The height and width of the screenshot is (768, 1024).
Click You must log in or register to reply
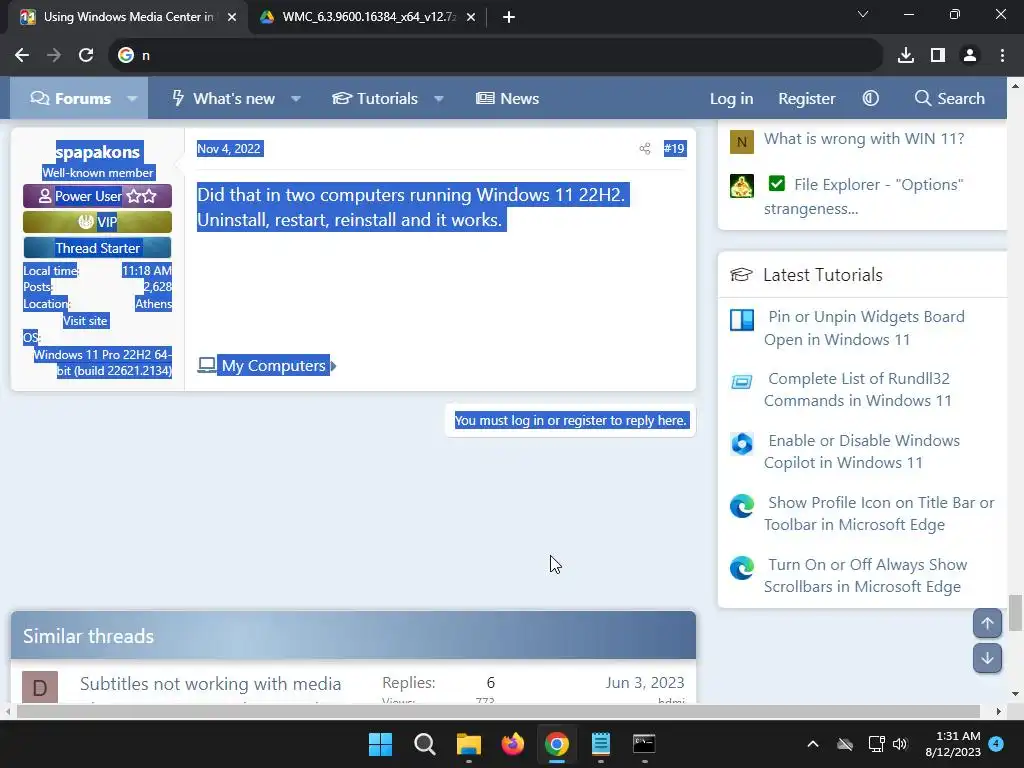tap(571, 421)
